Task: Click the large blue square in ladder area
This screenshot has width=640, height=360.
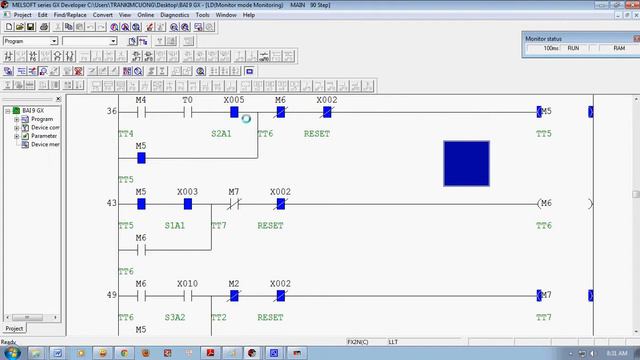Action: pos(467,164)
